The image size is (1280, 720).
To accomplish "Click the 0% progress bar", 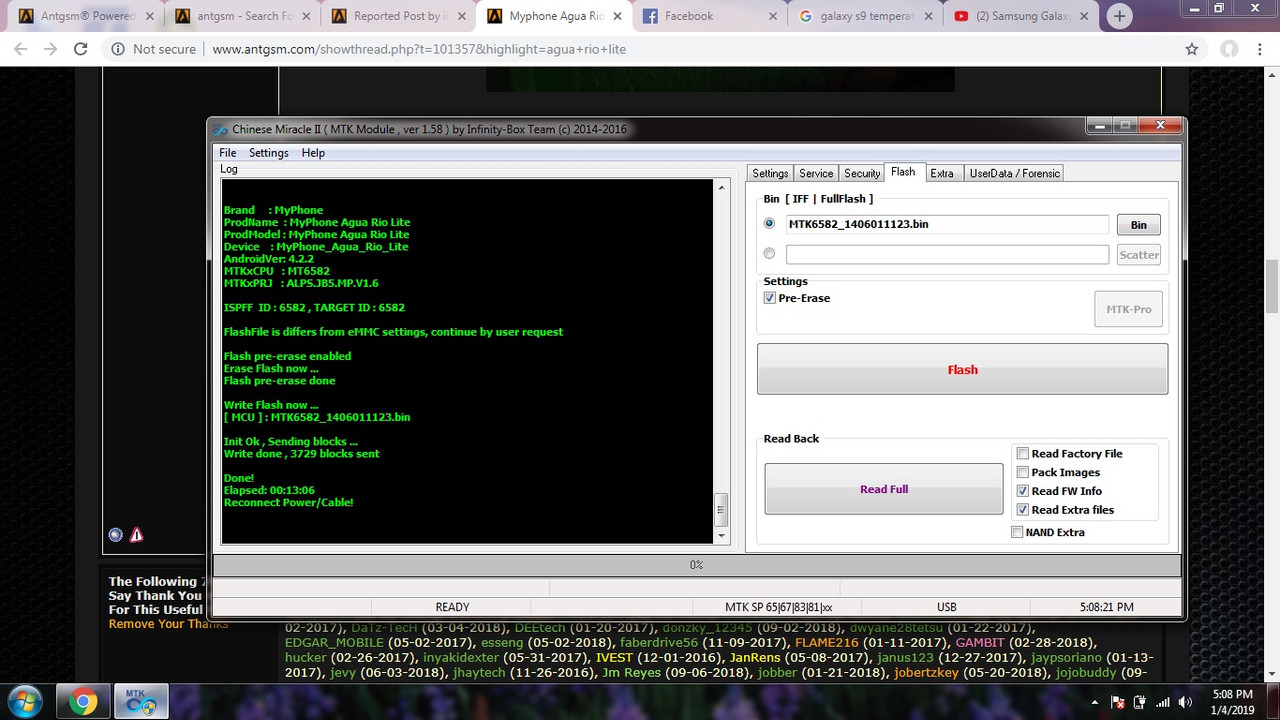I will point(697,565).
